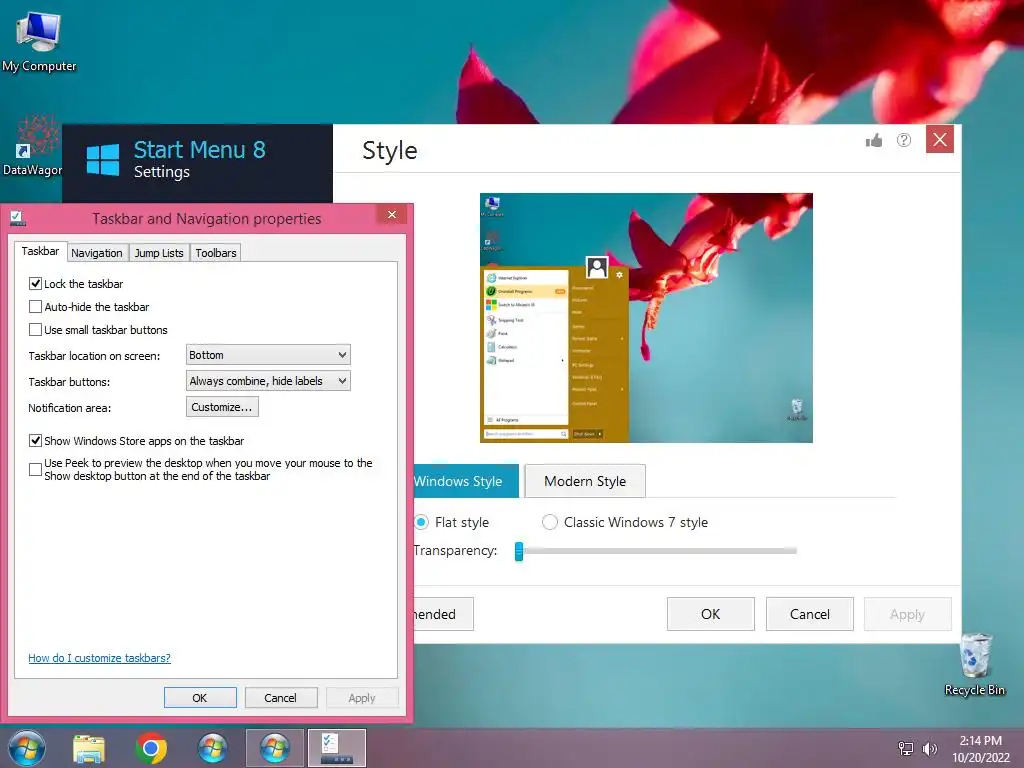
Task: Select the Windows Style tab
Action: click(466, 481)
